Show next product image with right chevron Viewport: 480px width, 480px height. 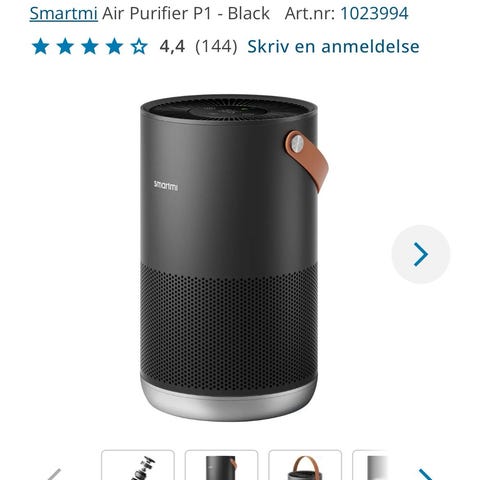[x=421, y=254]
